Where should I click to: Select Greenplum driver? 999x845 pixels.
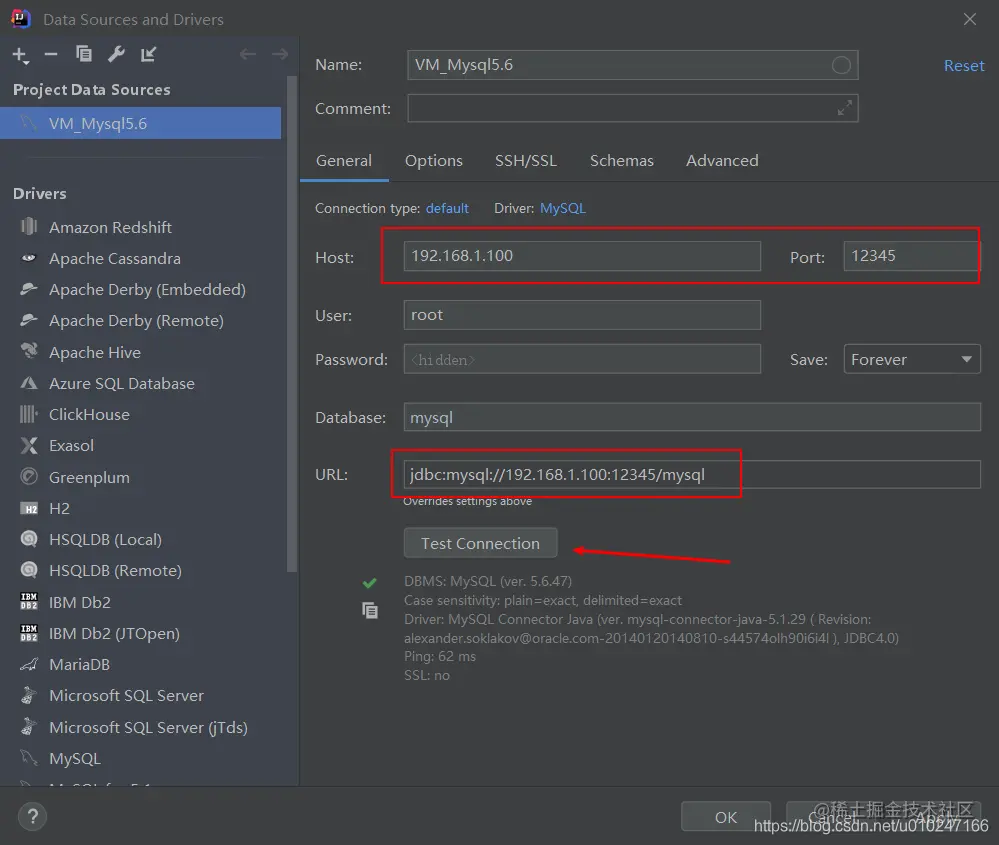tap(89, 477)
